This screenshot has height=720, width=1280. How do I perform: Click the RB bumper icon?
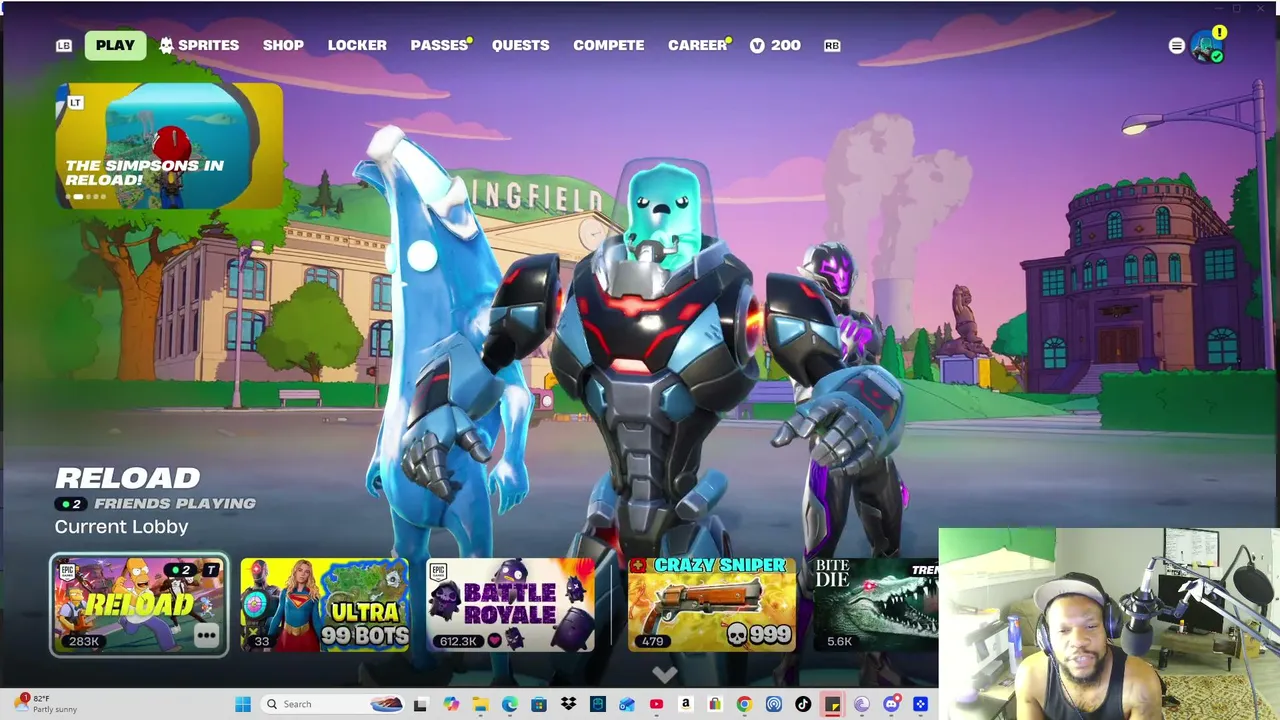[832, 45]
